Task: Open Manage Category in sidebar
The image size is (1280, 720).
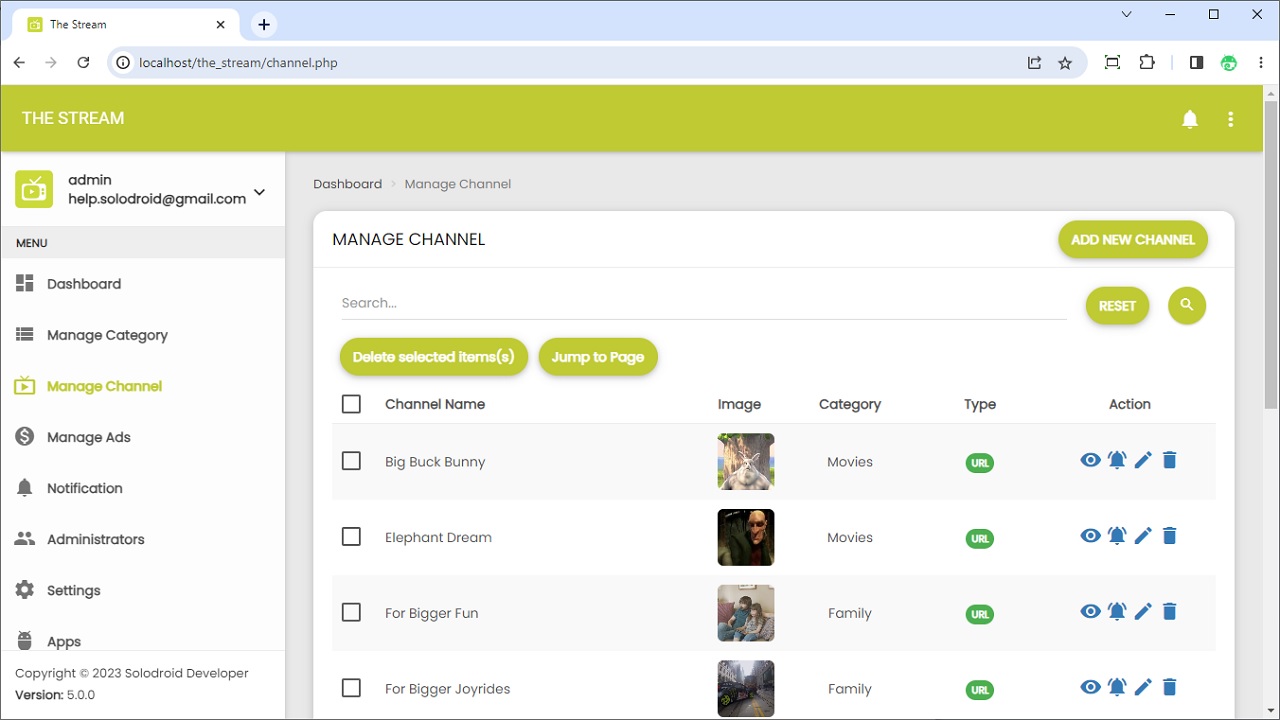Action: [107, 335]
